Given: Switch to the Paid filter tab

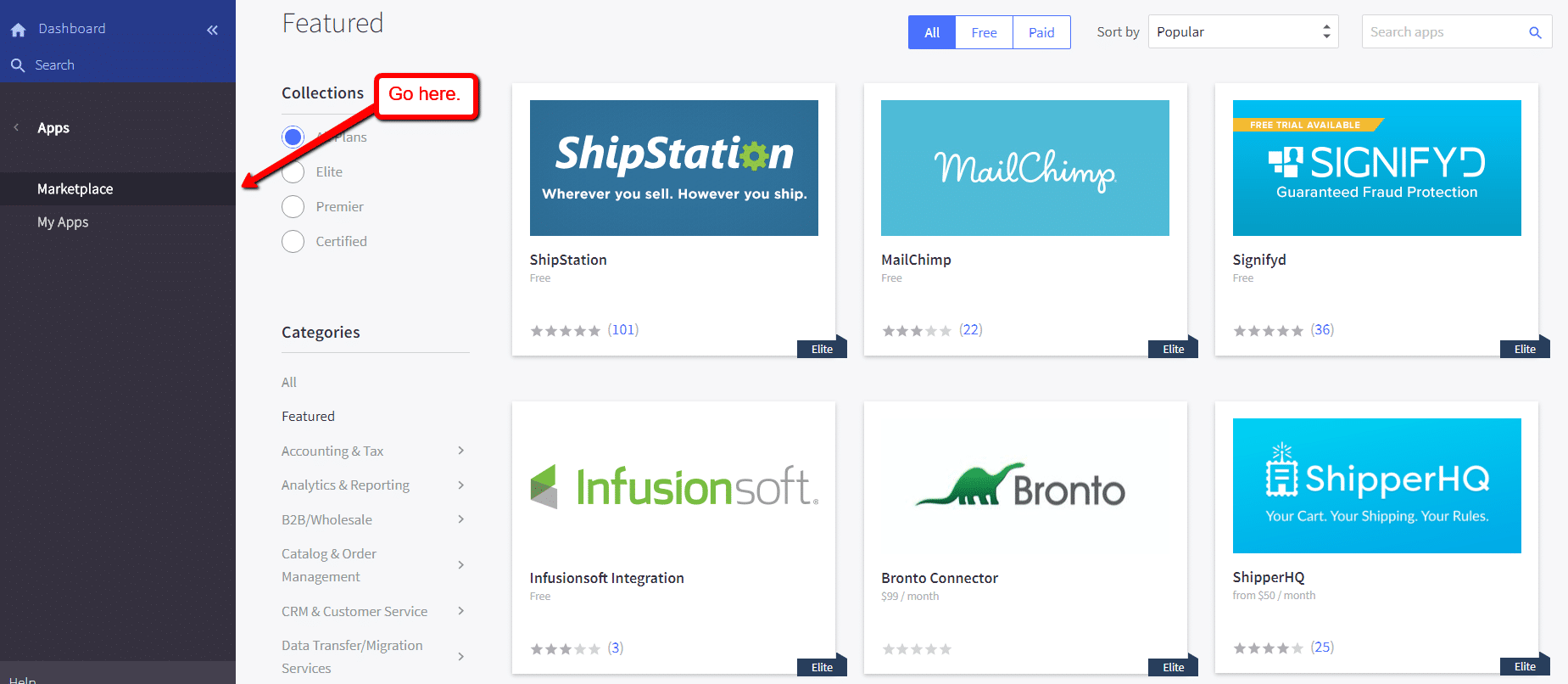Looking at the screenshot, I should click(x=1041, y=32).
